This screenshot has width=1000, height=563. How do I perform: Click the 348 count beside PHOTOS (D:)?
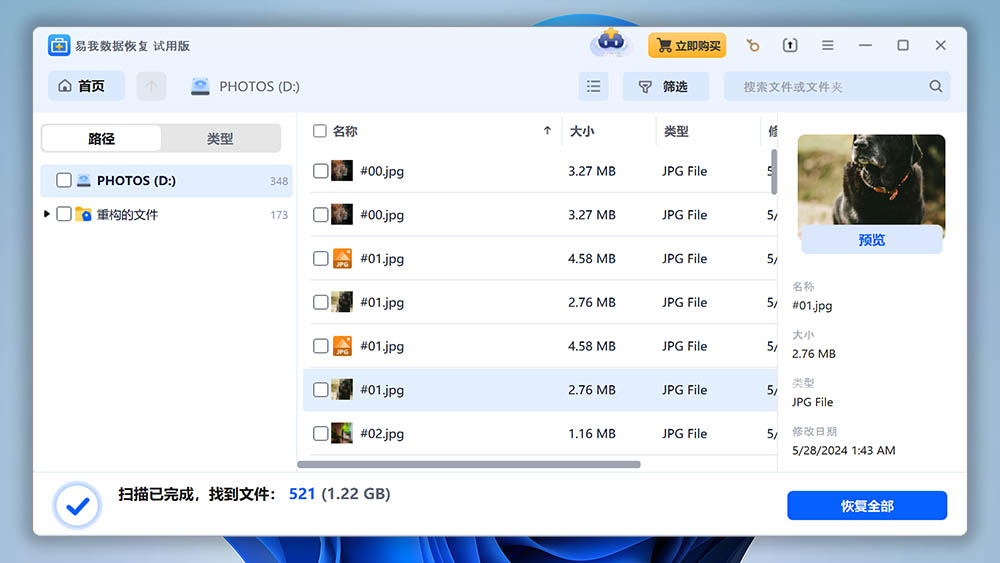click(x=279, y=181)
